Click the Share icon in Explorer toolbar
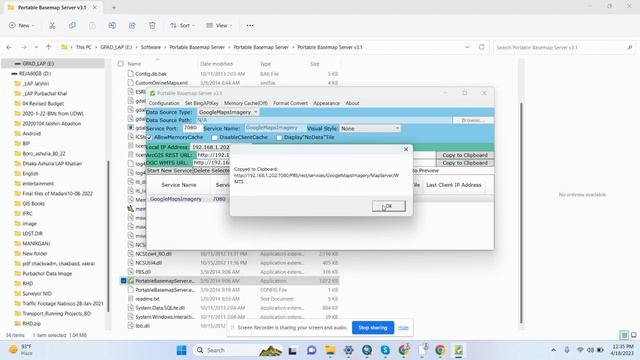 click(132, 25)
